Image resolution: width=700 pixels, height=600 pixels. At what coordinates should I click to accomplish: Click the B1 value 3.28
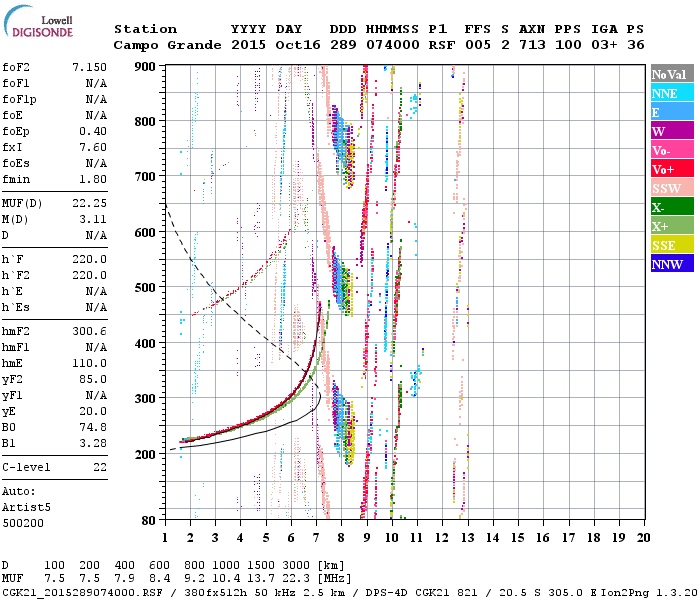pyautogui.click(x=93, y=444)
